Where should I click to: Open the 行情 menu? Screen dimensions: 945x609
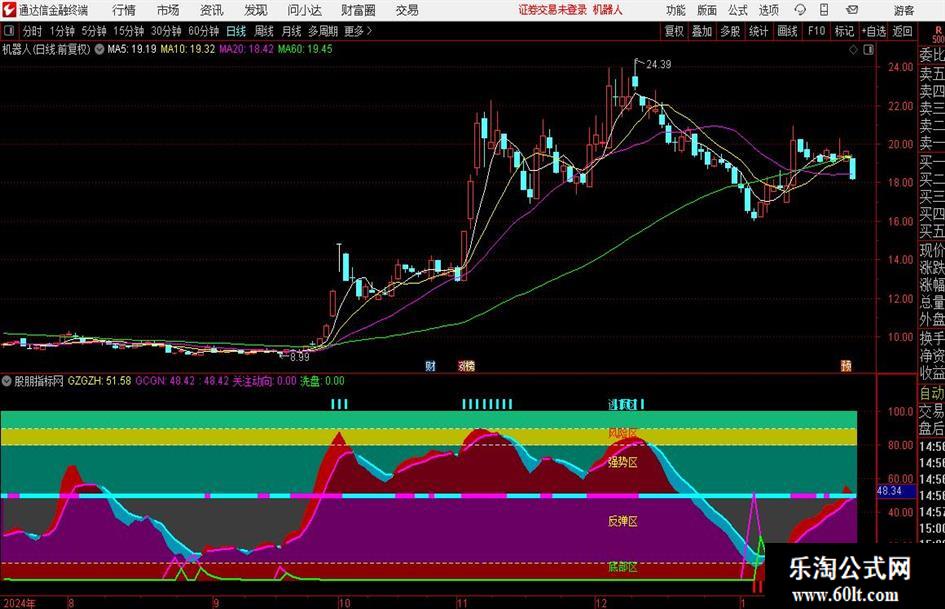[124, 10]
